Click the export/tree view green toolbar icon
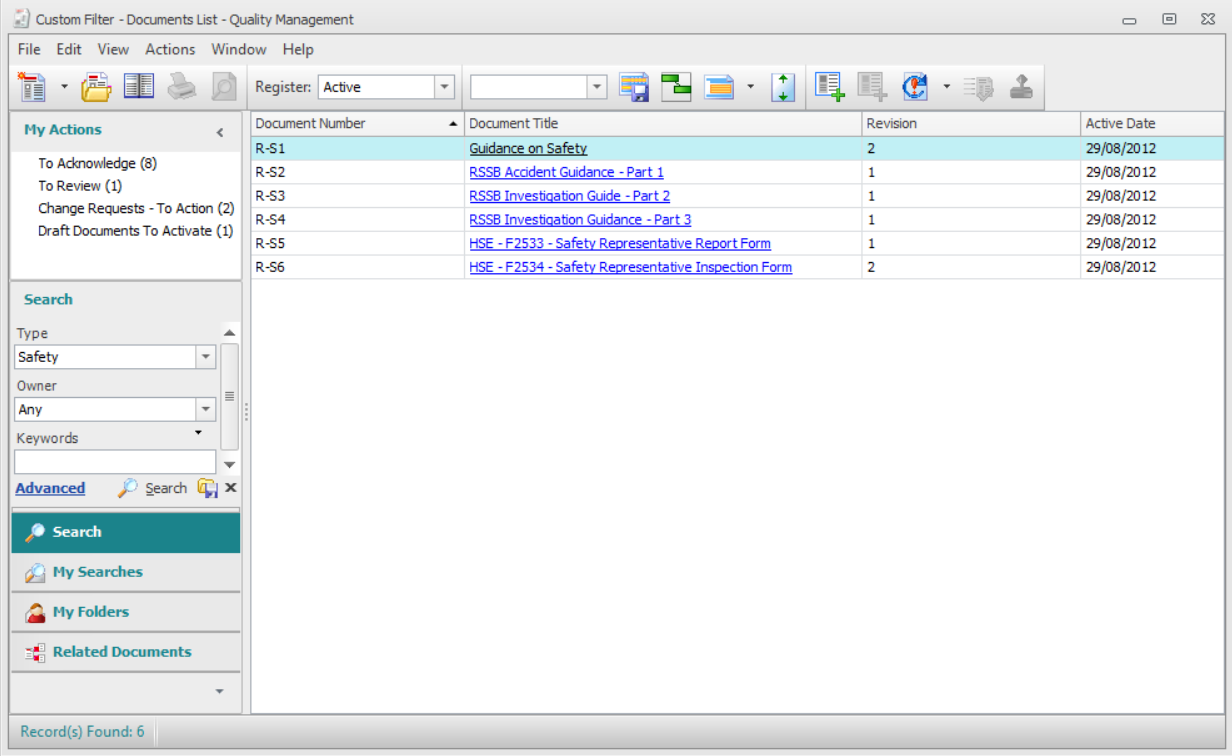This screenshot has height=756, width=1232. pos(676,86)
